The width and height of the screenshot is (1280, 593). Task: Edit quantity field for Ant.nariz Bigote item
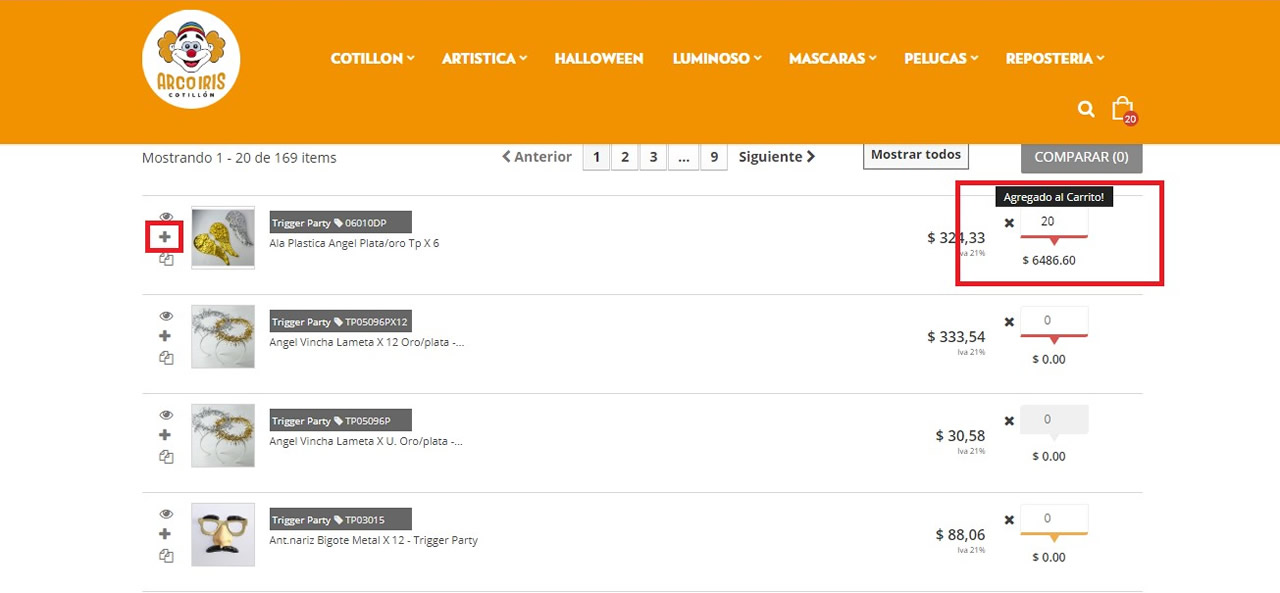[1054, 518]
